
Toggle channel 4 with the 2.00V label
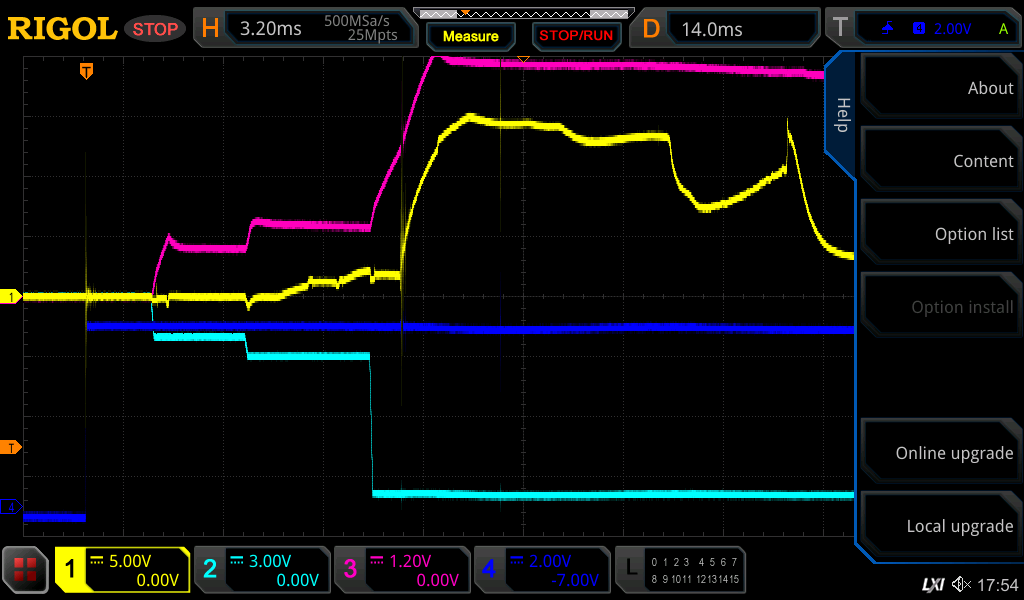coord(540,570)
